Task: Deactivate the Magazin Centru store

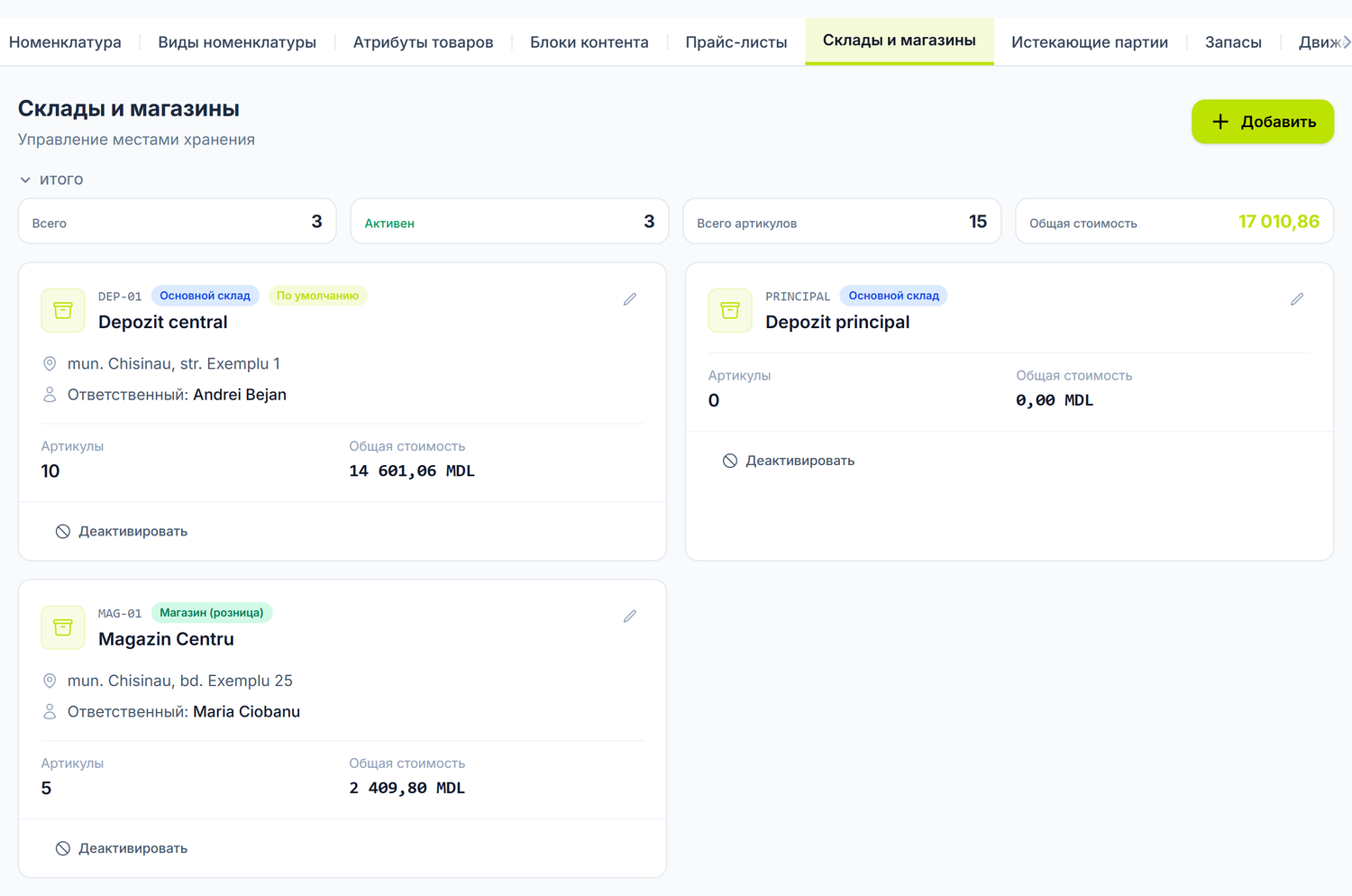Action: 122,848
